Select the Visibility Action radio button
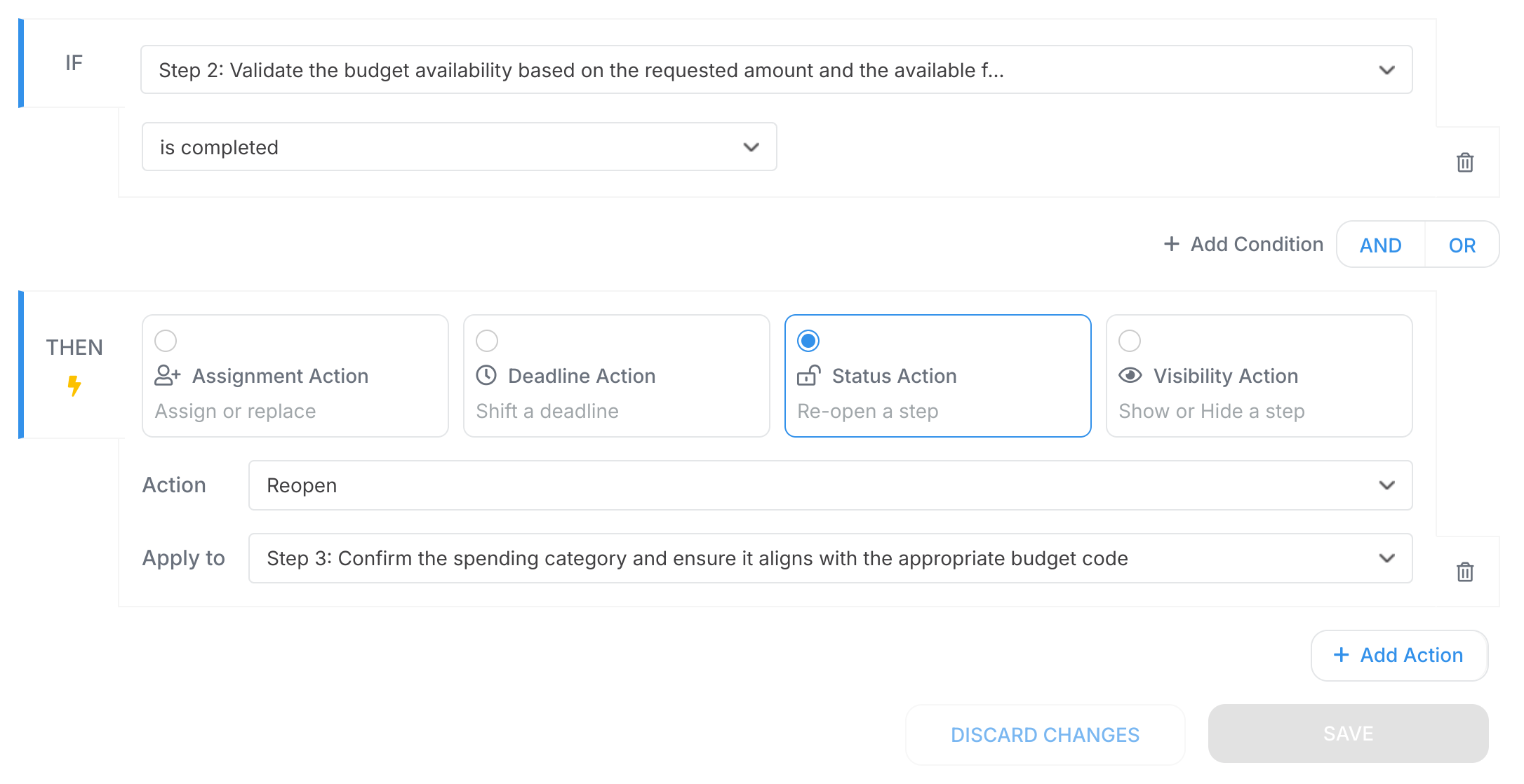 [1130, 341]
